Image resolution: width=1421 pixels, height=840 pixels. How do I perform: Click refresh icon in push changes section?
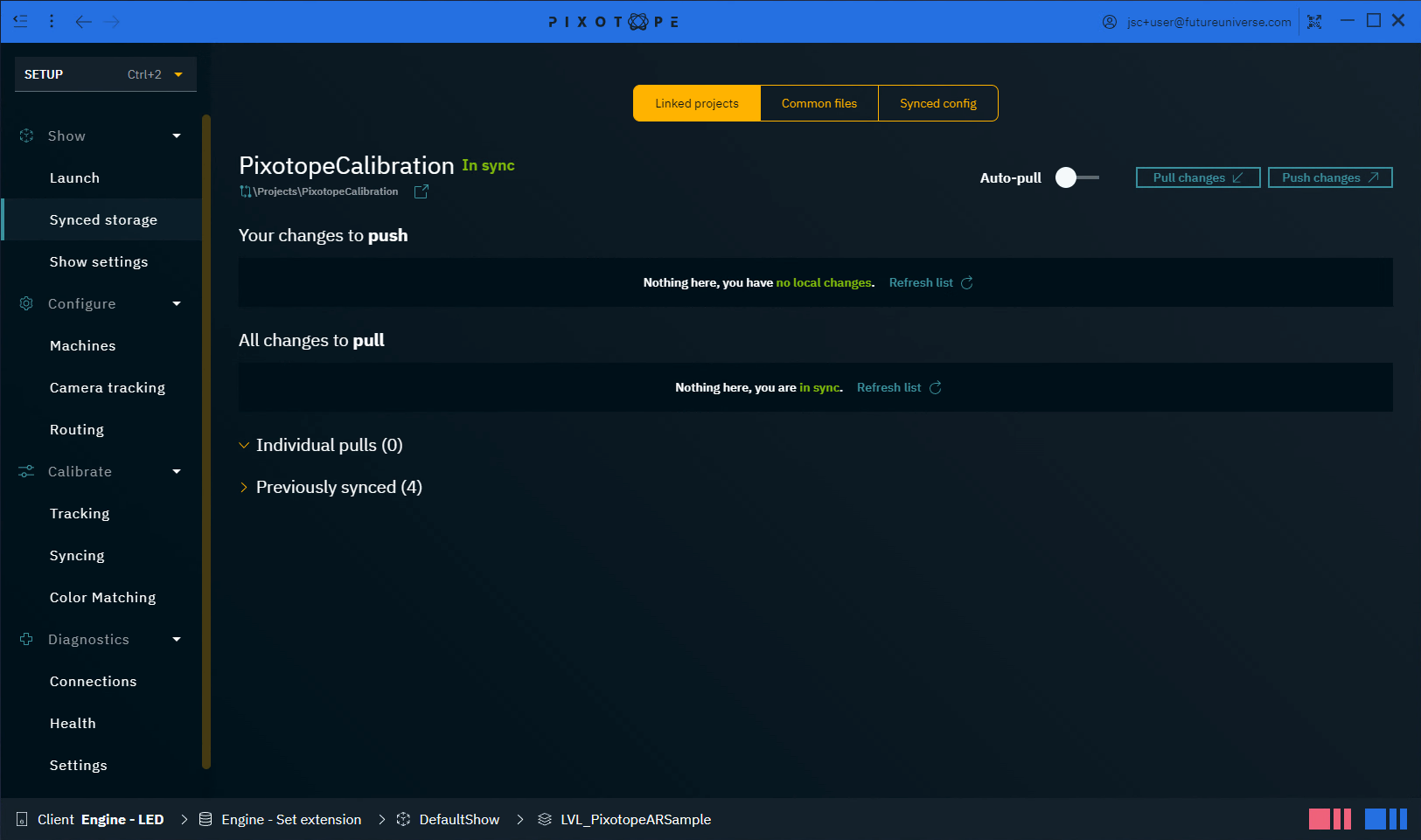(x=967, y=282)
